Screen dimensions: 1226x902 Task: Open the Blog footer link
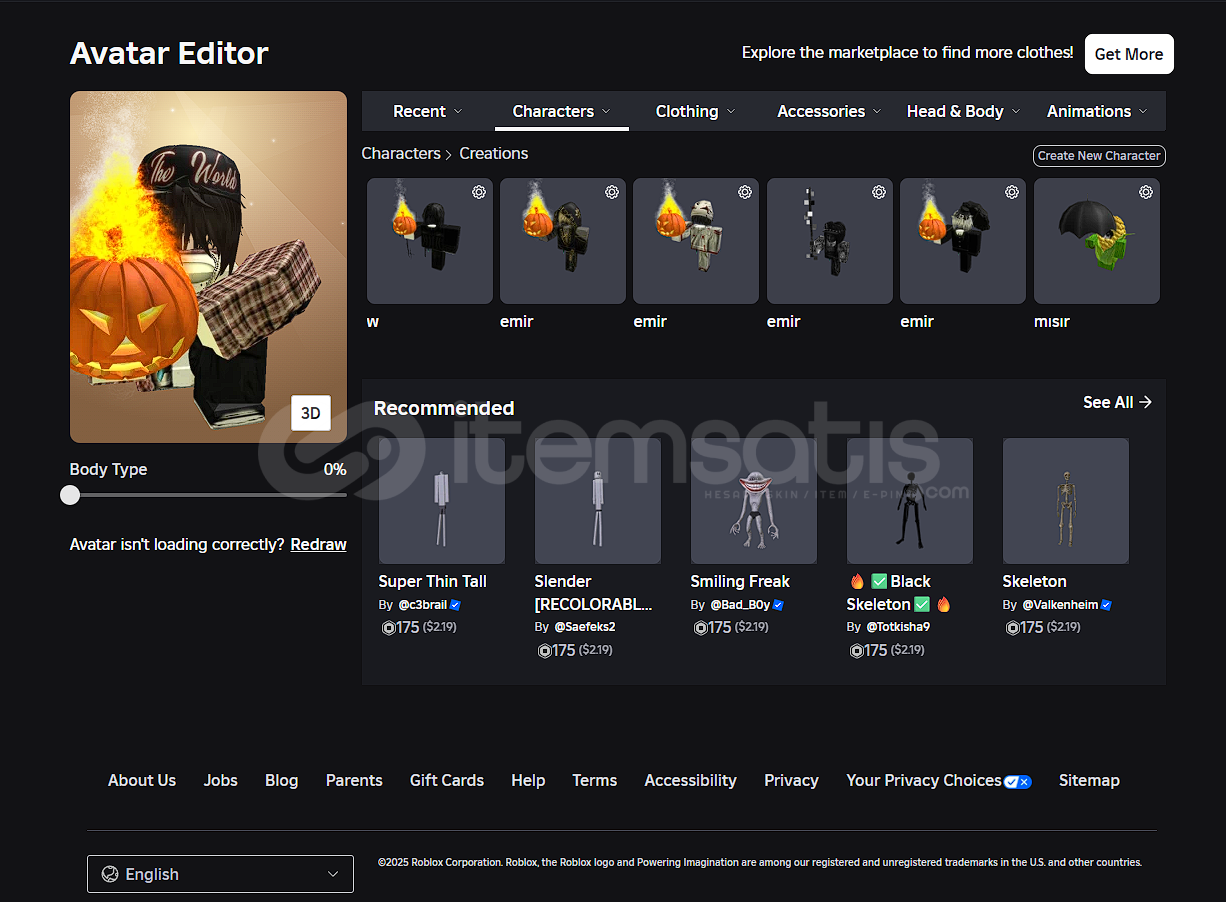[x=282, y=780]
